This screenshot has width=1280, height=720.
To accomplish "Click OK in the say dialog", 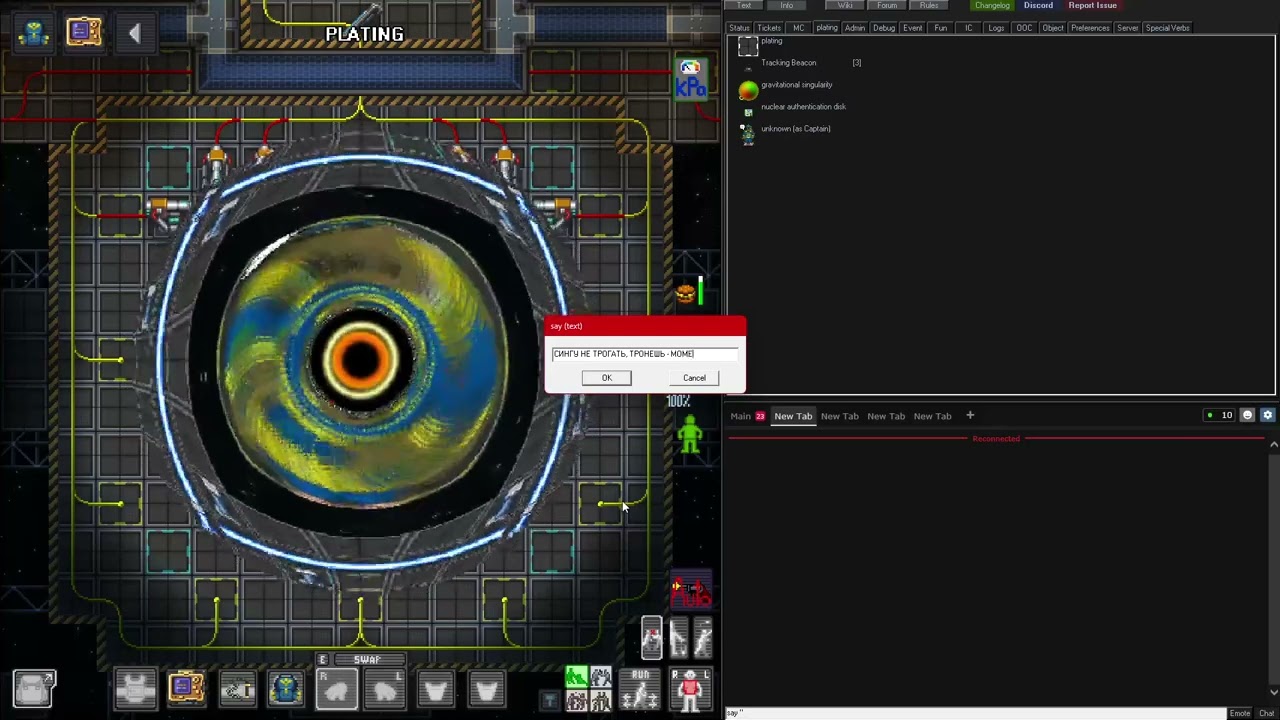I will pos(606,378).
